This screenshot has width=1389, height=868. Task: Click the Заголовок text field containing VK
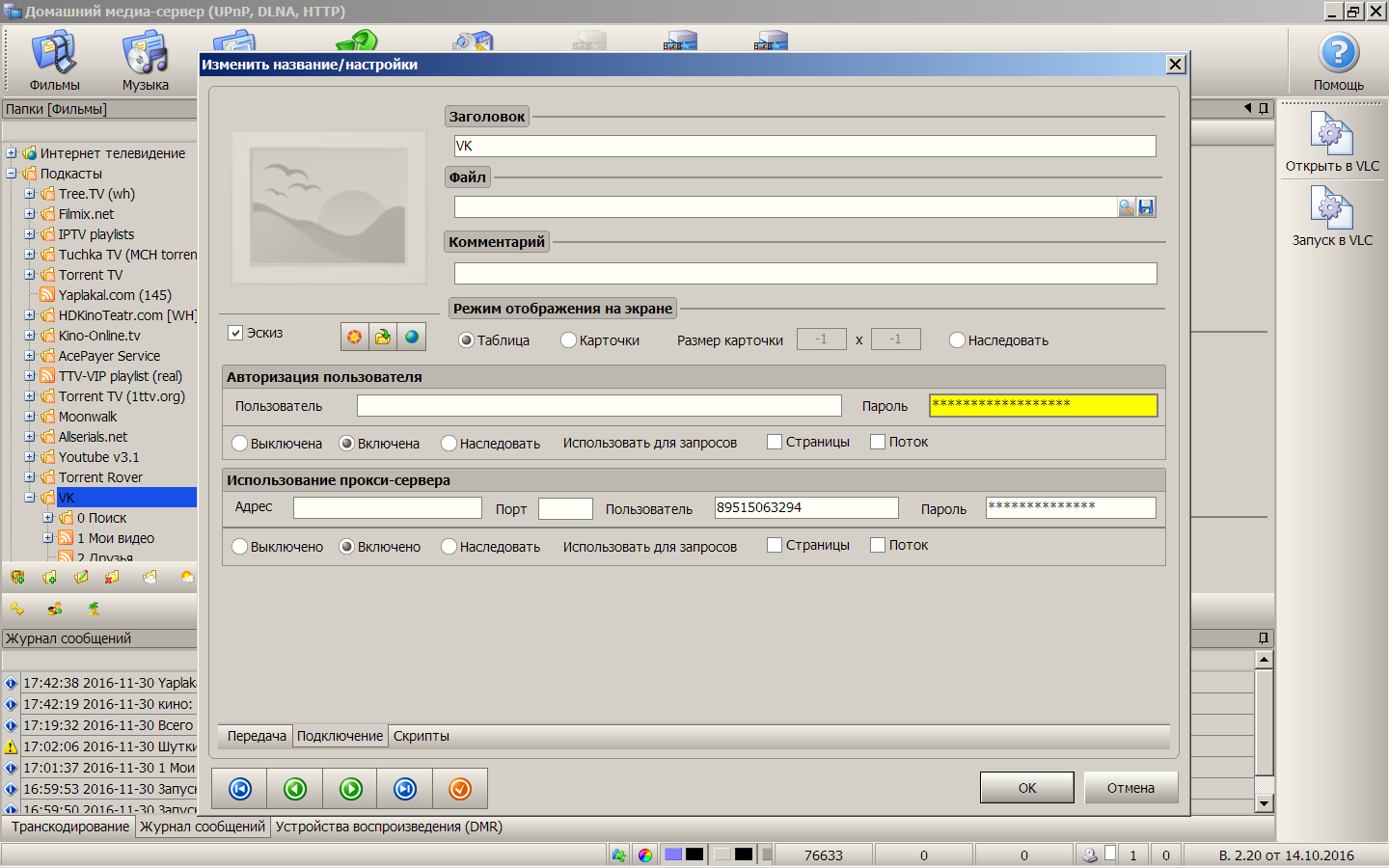pyautogui.click(x=804, y=146)
